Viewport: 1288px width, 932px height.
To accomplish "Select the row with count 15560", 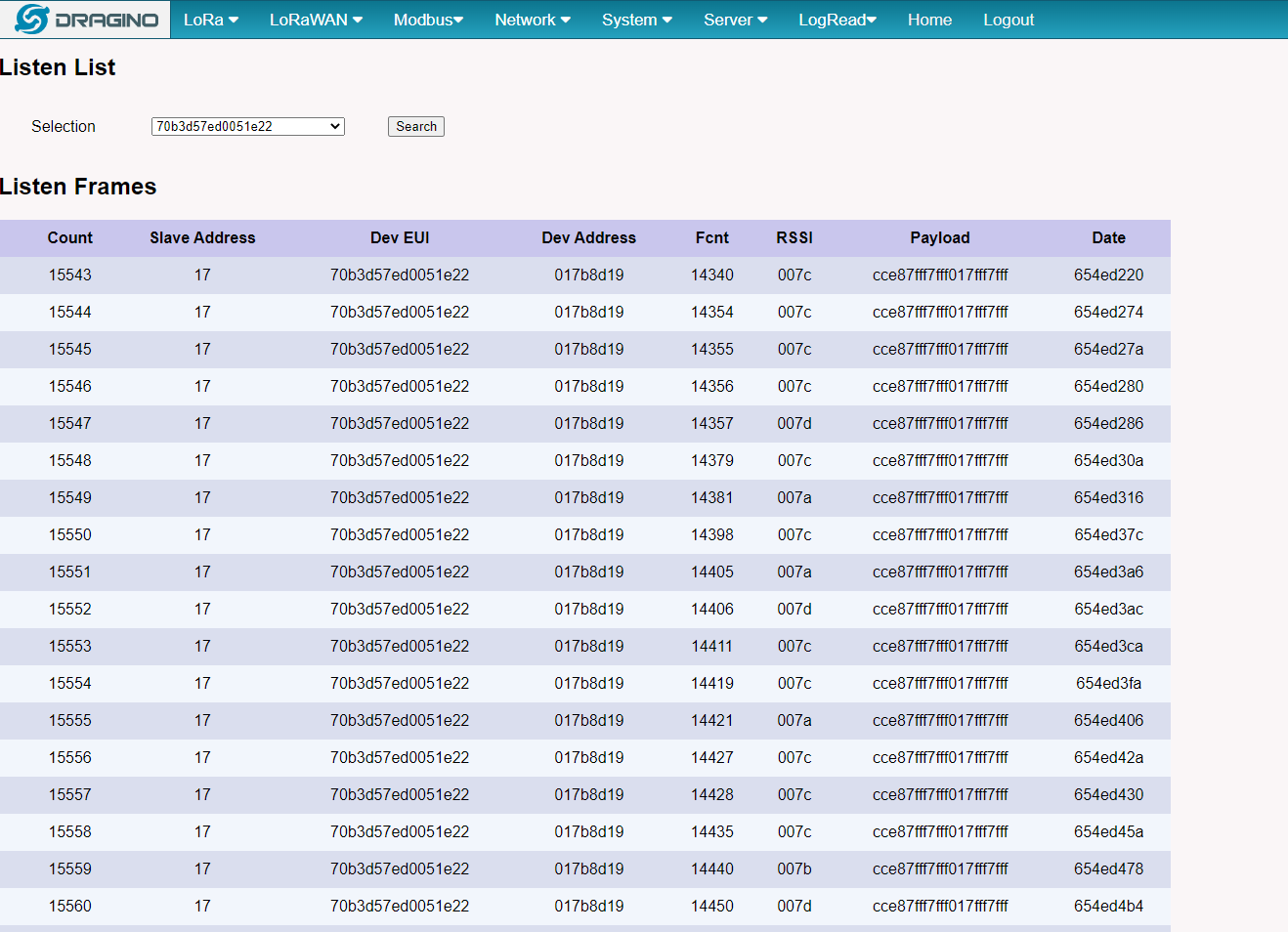I will (585, 906).
